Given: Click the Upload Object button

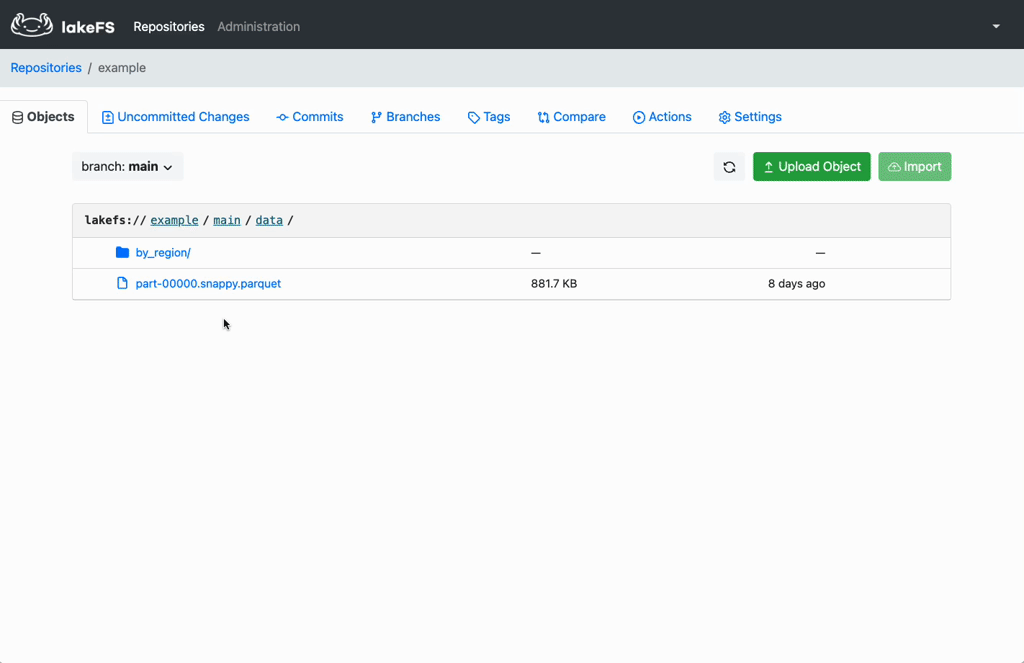Looking at the screenshot, I should pyautogui.click(x=811, y=166).
